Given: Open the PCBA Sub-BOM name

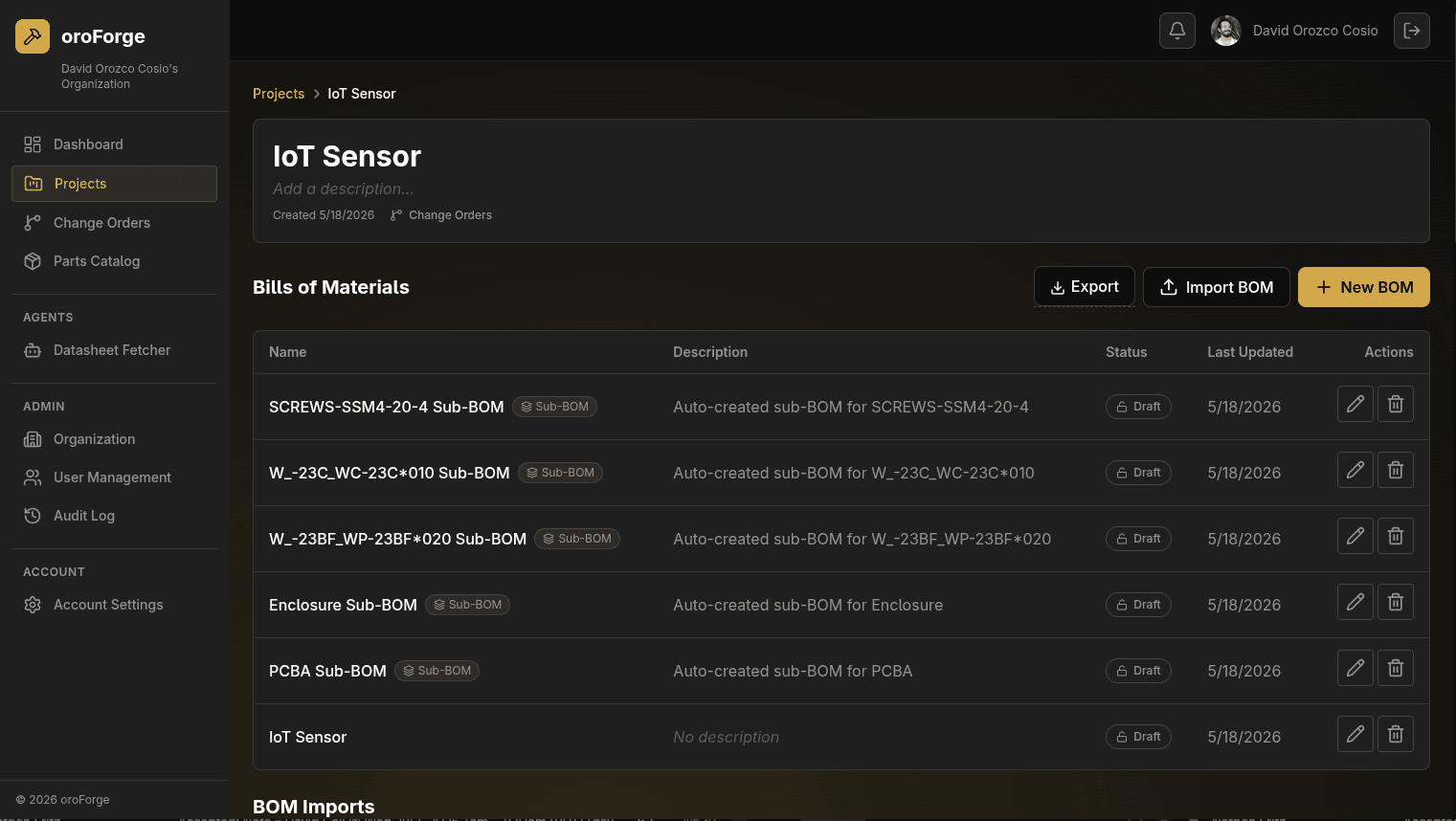Looking at the screenshot, I should [x=327, y=671].
